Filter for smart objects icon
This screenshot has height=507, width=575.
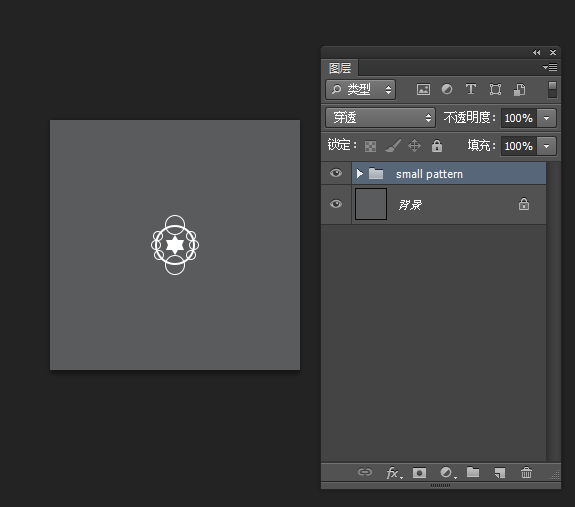tap(519, 89)
